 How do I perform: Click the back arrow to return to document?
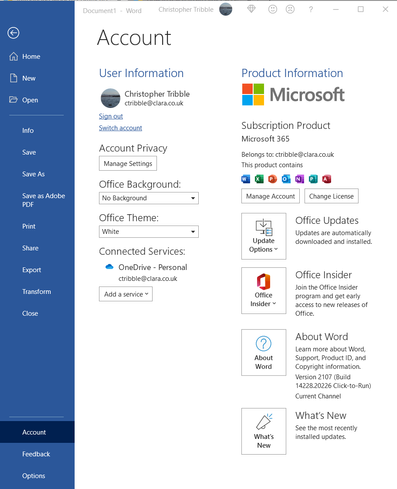coord(13,33)
